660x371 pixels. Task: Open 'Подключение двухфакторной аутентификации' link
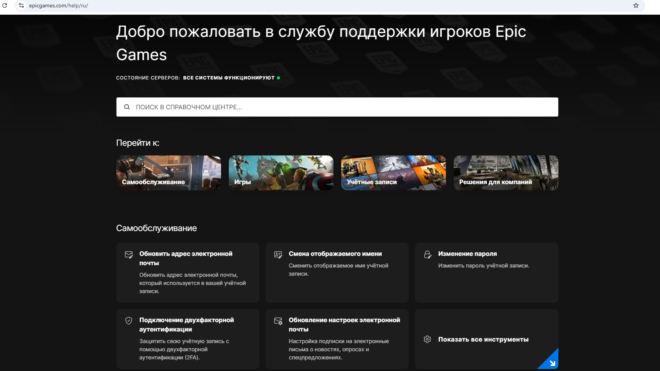coord(186,325)
